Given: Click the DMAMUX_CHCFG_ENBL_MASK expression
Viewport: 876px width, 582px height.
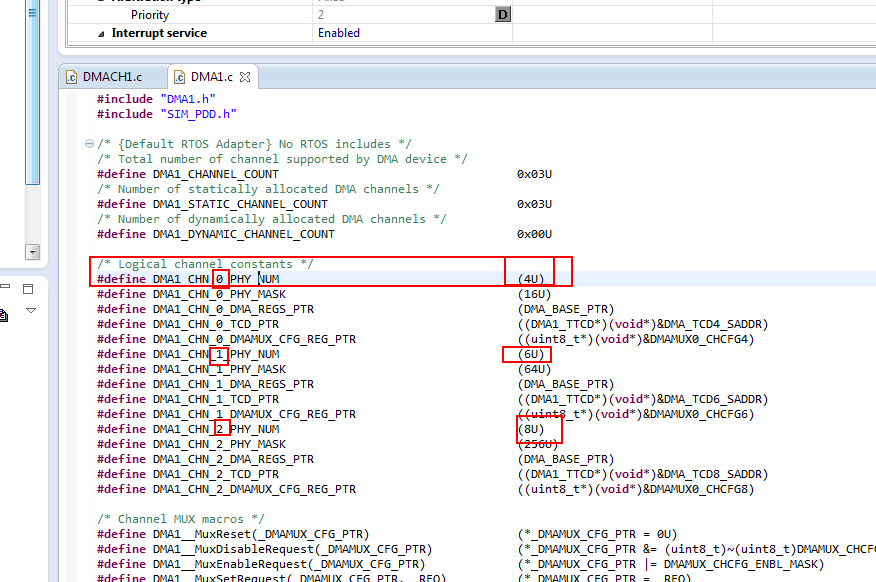Looking at the screenshot, I should [740, 565].
